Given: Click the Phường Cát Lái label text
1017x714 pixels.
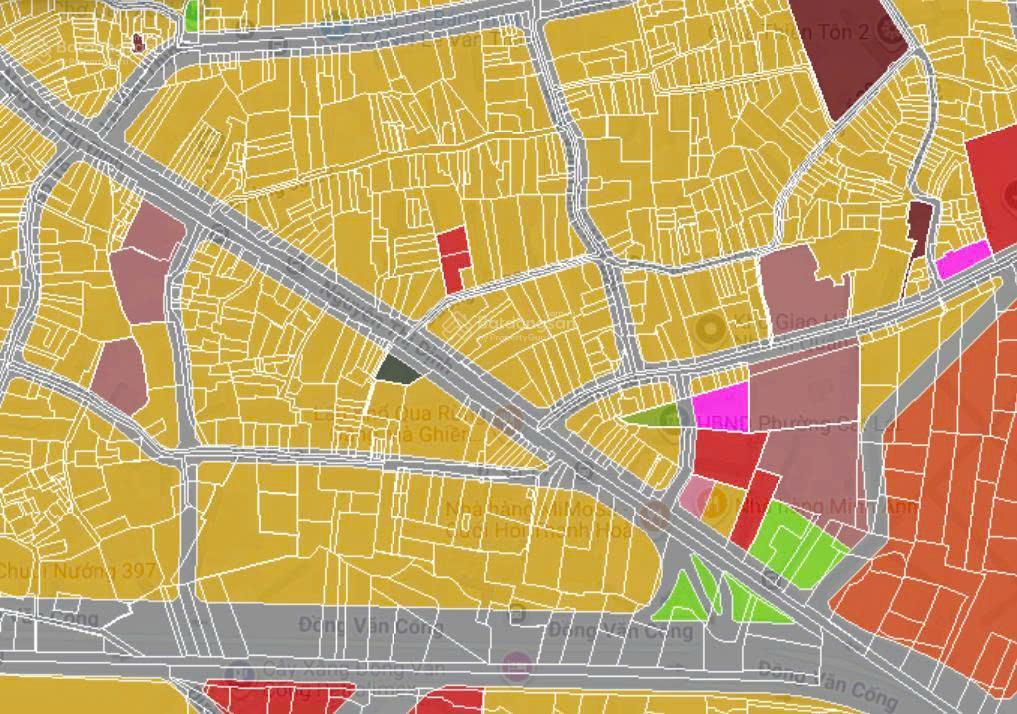Looking at the screenshot, I should pyautogui.click(x=831, y=424).
